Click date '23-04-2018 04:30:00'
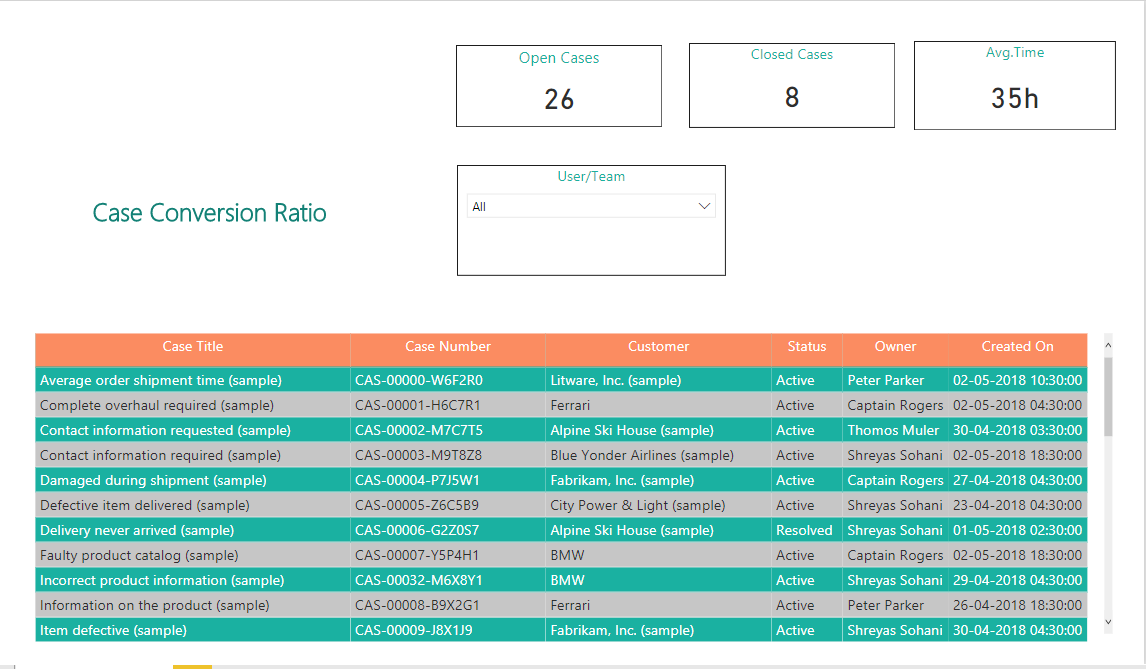Screen dimensions: 1146x669 (1017, 505)
